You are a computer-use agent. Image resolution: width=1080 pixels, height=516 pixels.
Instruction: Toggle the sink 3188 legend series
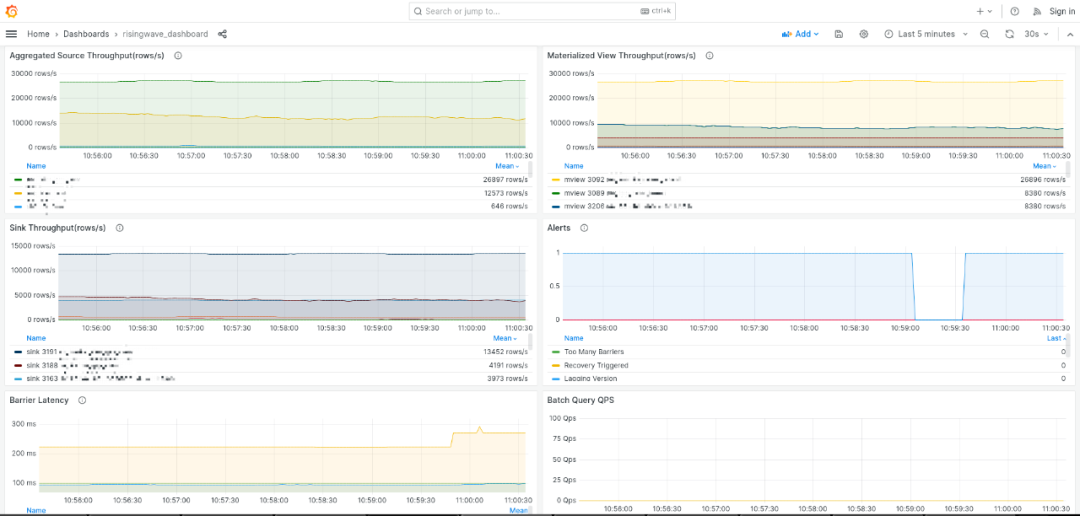click(72, 365)
